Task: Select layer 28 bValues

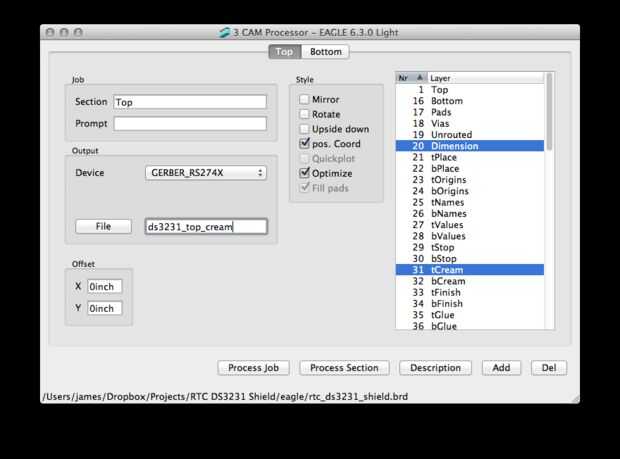Action: pyautogui.click(x=470, y=236)
